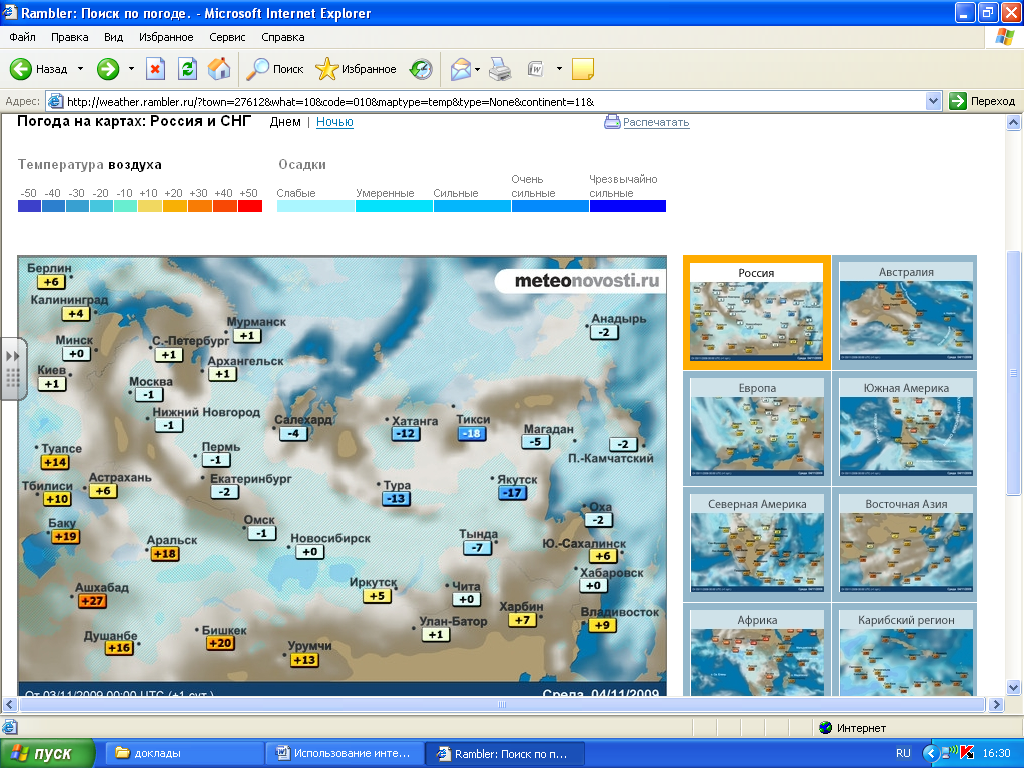Click the Internet zone globe in status bar

pos(825,728)
